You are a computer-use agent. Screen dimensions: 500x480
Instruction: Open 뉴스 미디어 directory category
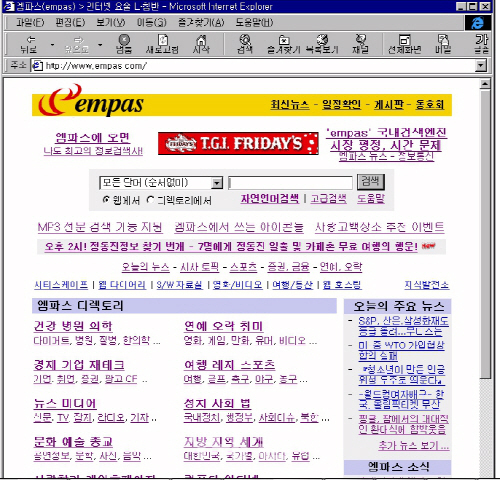click(65, 404)
